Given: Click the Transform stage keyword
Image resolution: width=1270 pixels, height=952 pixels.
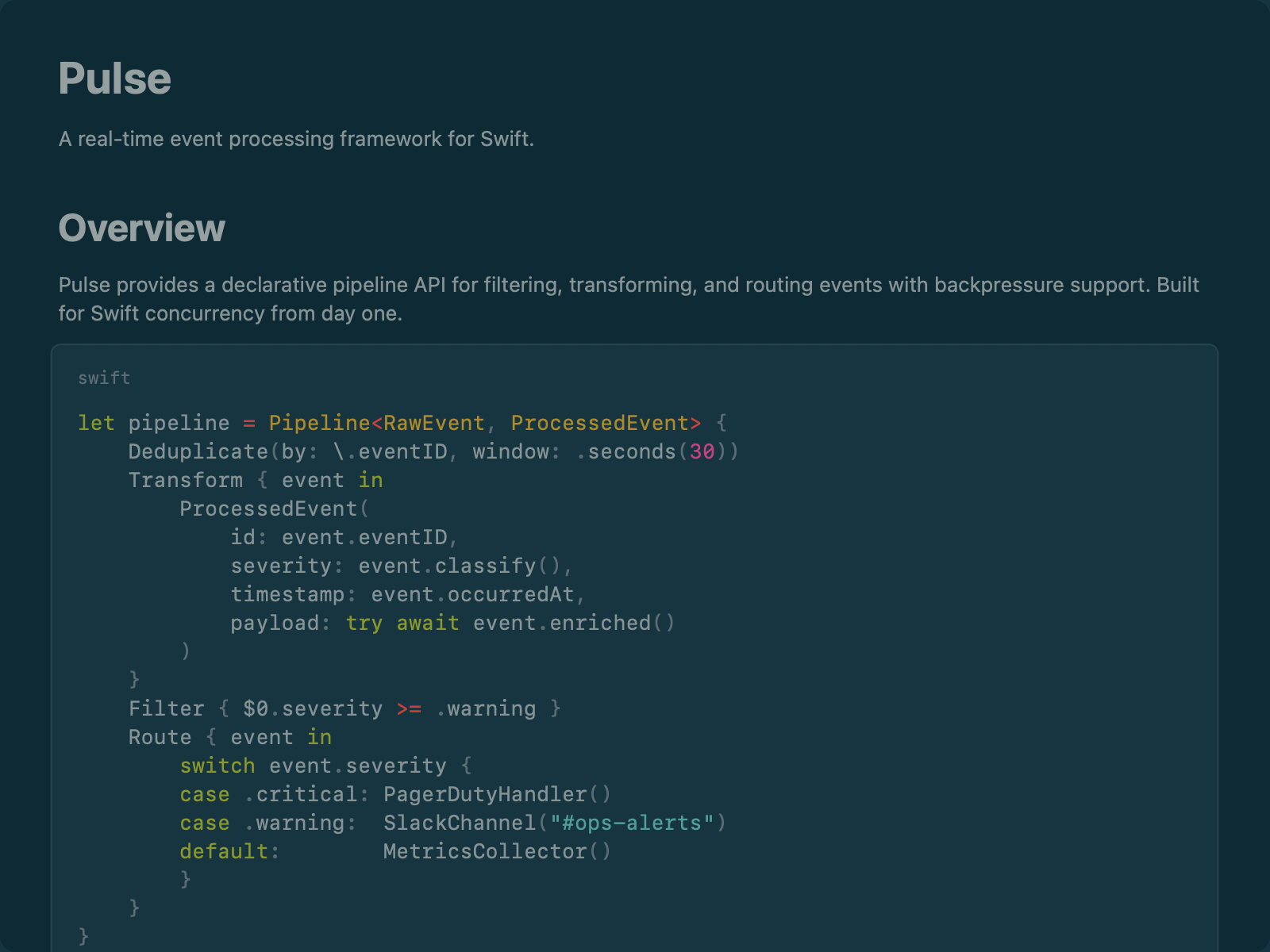Looking at the screenshot, I should (187, 480).
